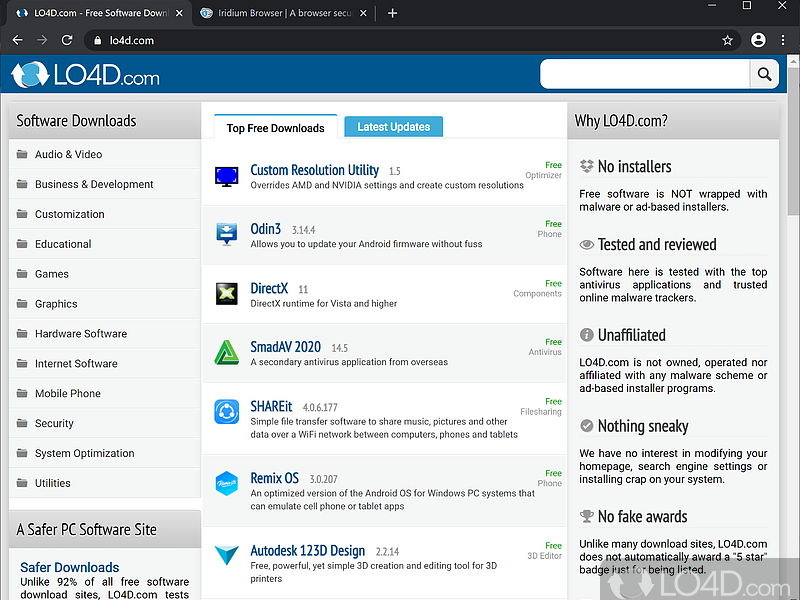
Task: Click the LO4D.com logo
Action: [x=85, y=75]
